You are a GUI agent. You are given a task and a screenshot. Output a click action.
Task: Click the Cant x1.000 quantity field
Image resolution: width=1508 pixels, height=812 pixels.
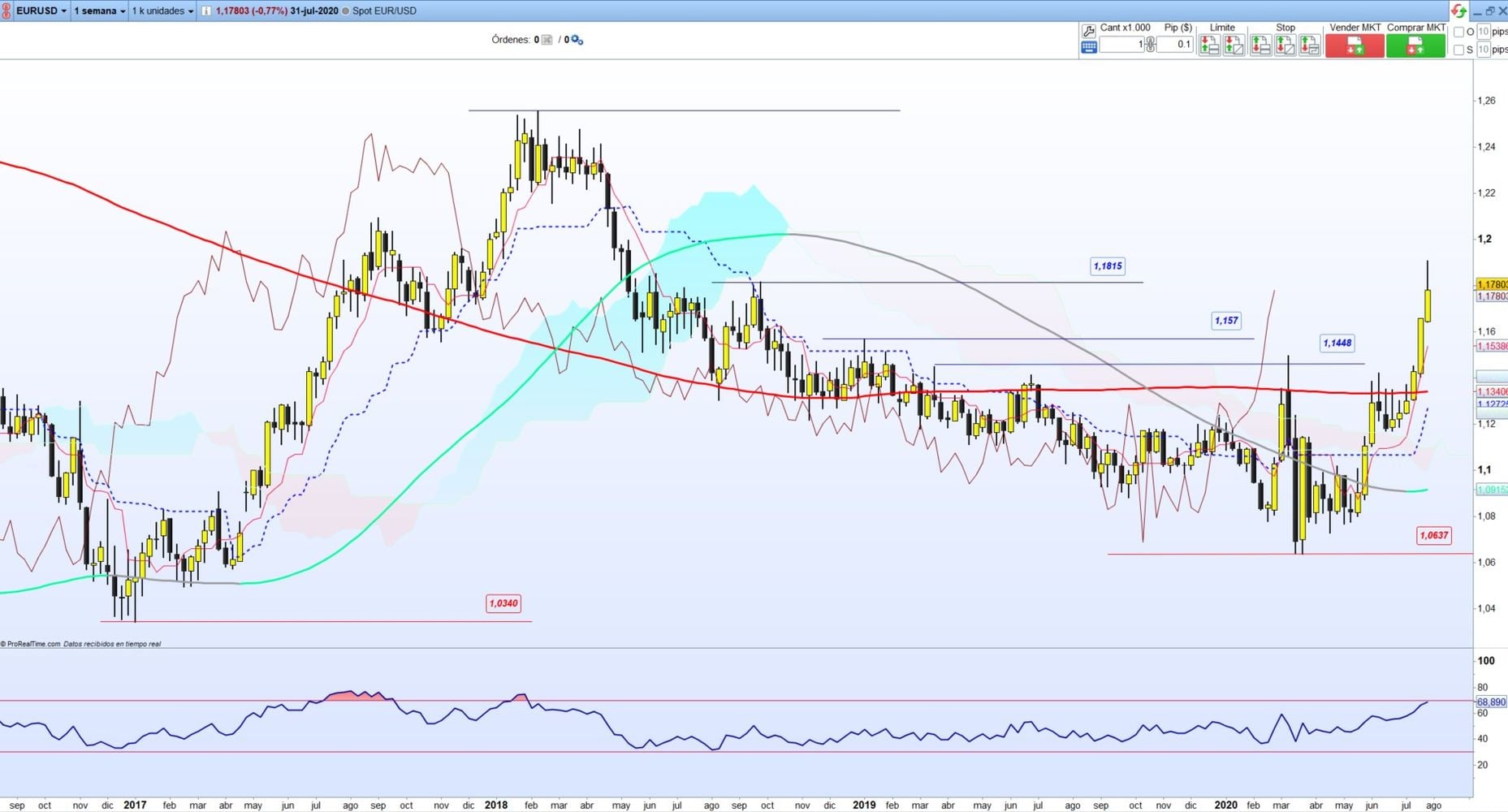pyautogui.click(x=1121, y=45)
